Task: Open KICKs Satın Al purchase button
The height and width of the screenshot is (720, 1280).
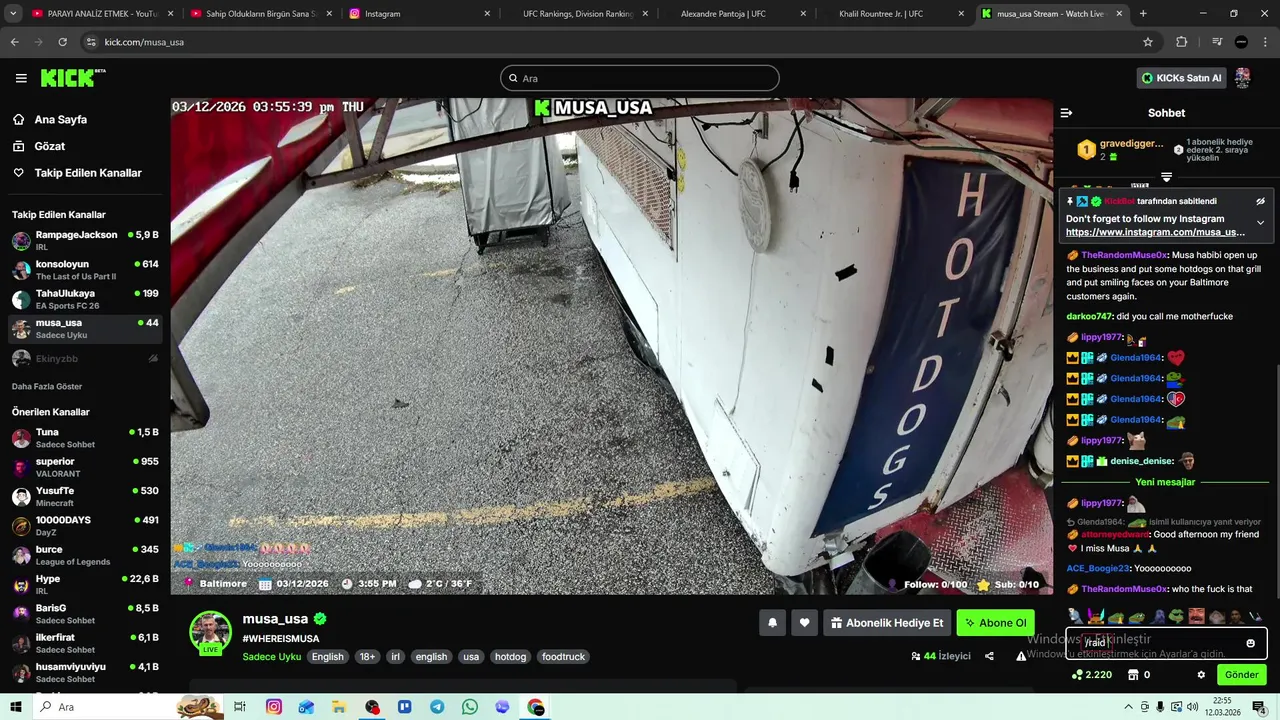Action: [1182, 78]
